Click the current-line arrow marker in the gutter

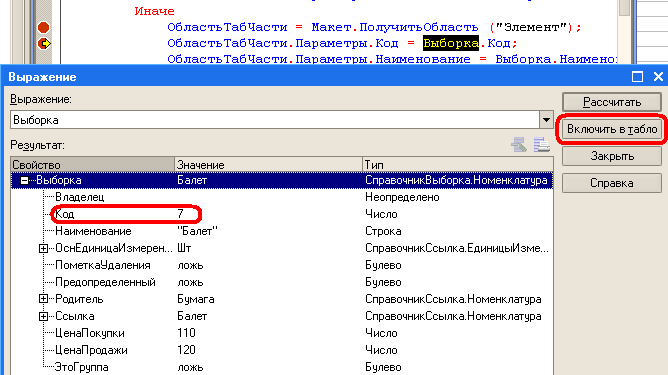[44, 43]
